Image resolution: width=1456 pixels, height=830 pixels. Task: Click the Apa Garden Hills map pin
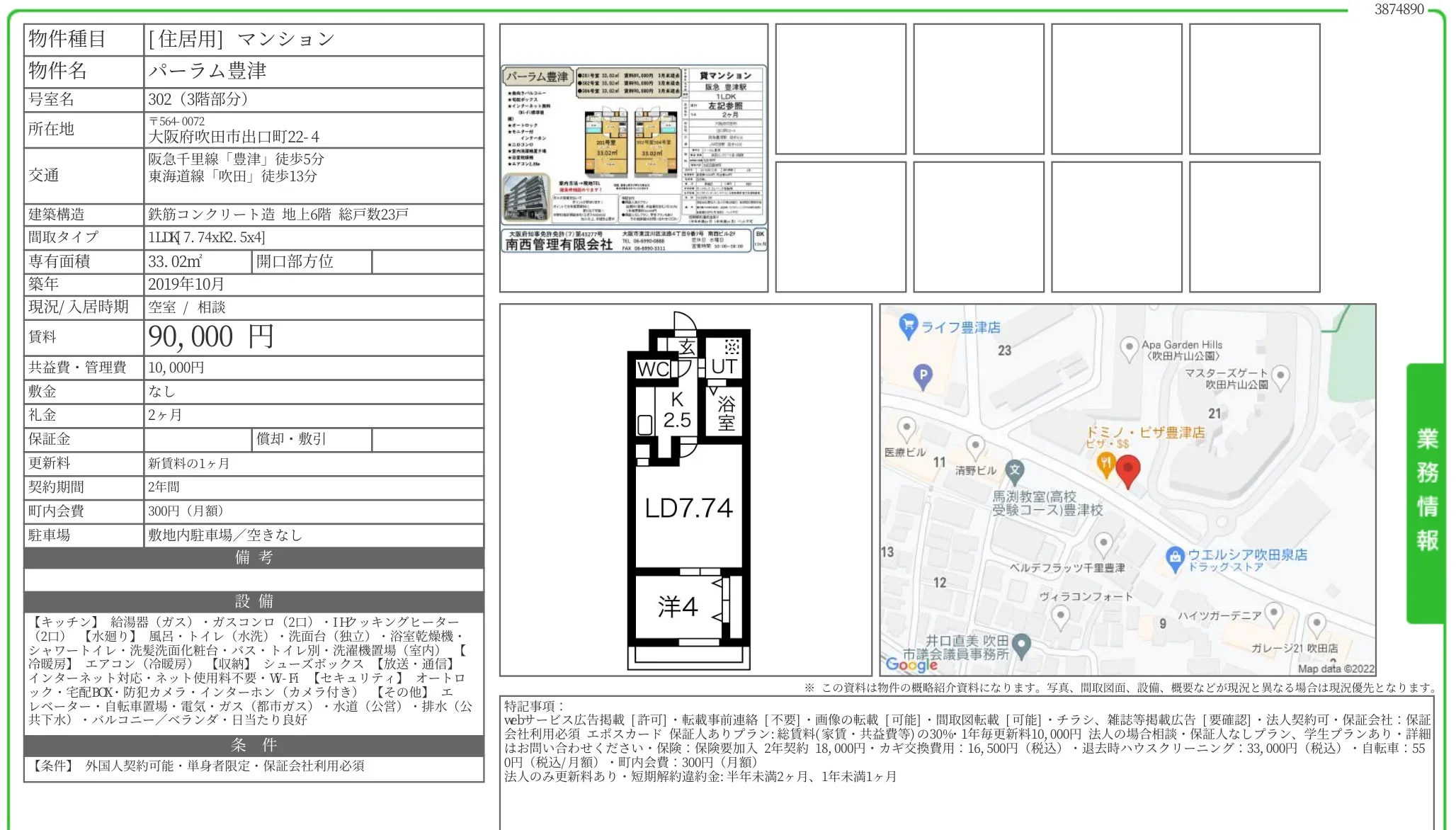coord(1129,348)
